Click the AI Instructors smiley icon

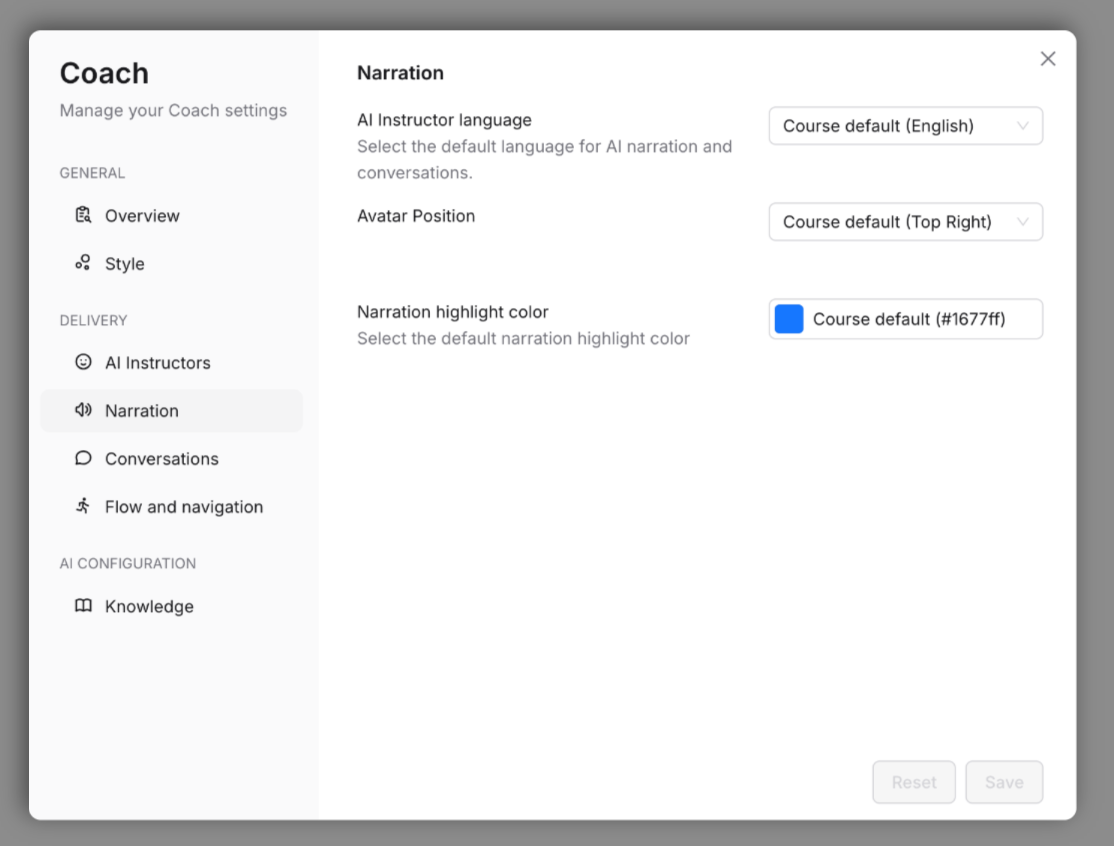click(x=84, y=362)
